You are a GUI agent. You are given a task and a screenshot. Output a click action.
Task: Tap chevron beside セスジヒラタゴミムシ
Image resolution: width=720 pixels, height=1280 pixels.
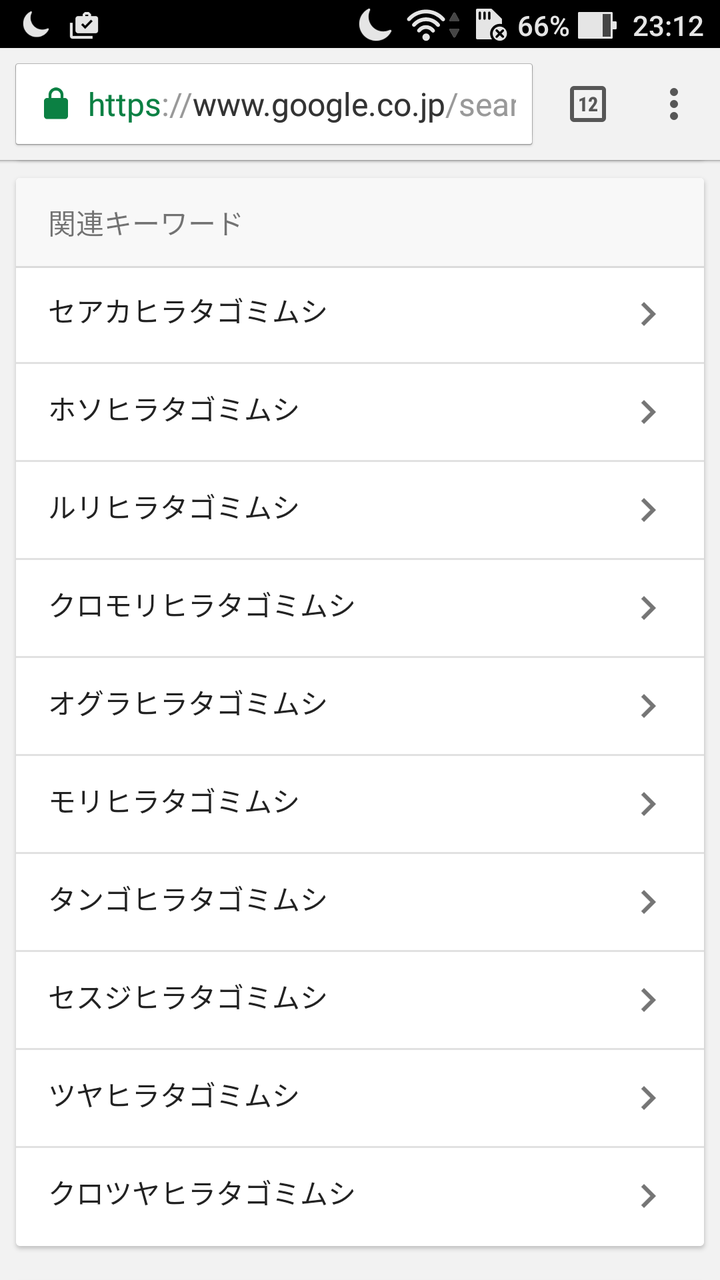[x=648, y=1000]
